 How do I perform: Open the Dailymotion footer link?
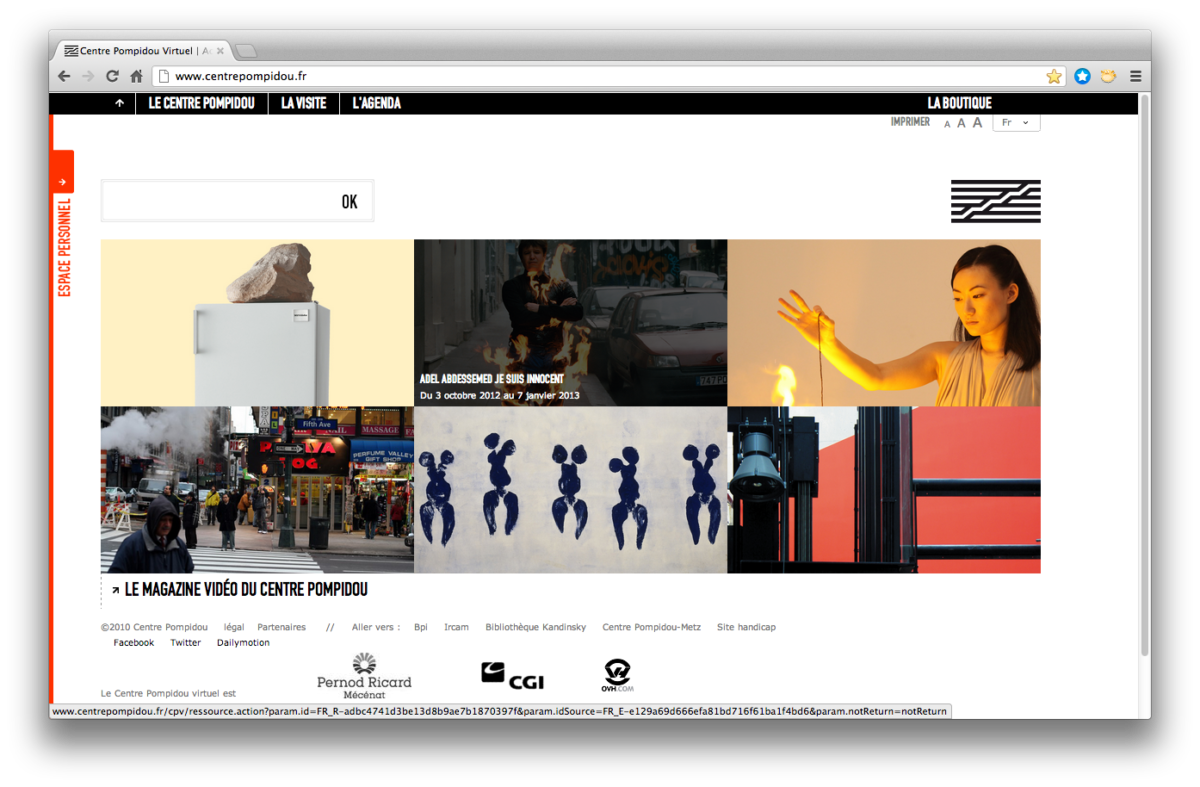pos(243,643)
